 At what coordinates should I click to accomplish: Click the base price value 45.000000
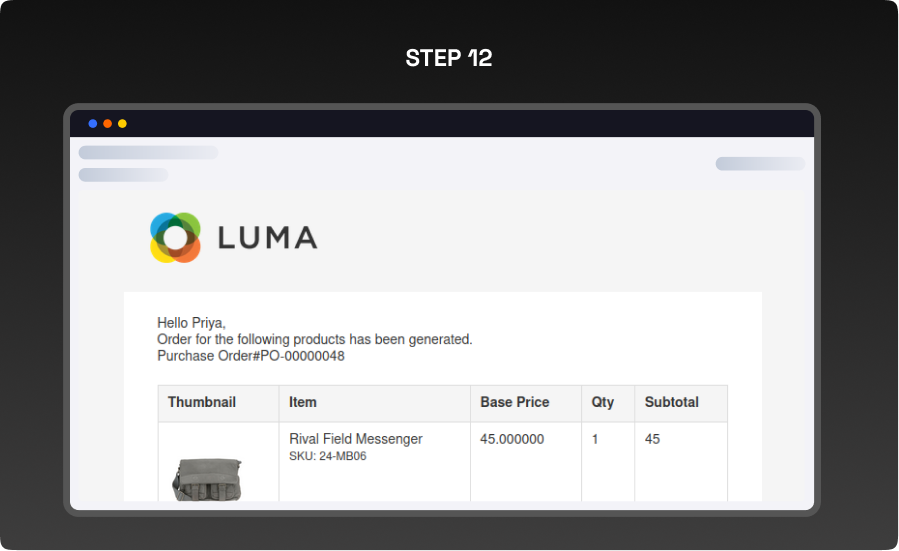click(x=512, y=439)
